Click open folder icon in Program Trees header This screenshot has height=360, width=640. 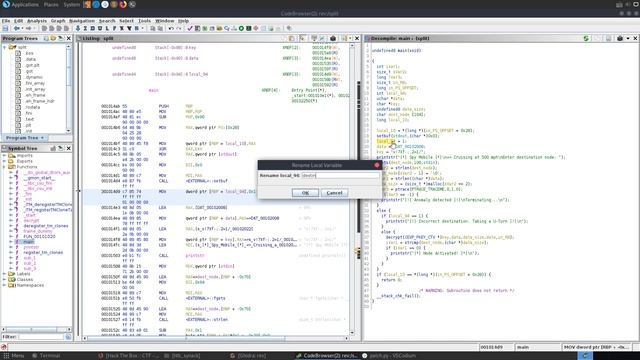(x=53, y=38)
